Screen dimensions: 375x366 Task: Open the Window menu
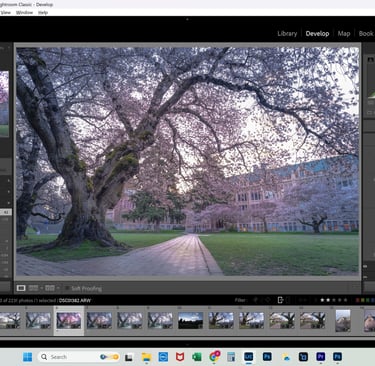point(24,13)
